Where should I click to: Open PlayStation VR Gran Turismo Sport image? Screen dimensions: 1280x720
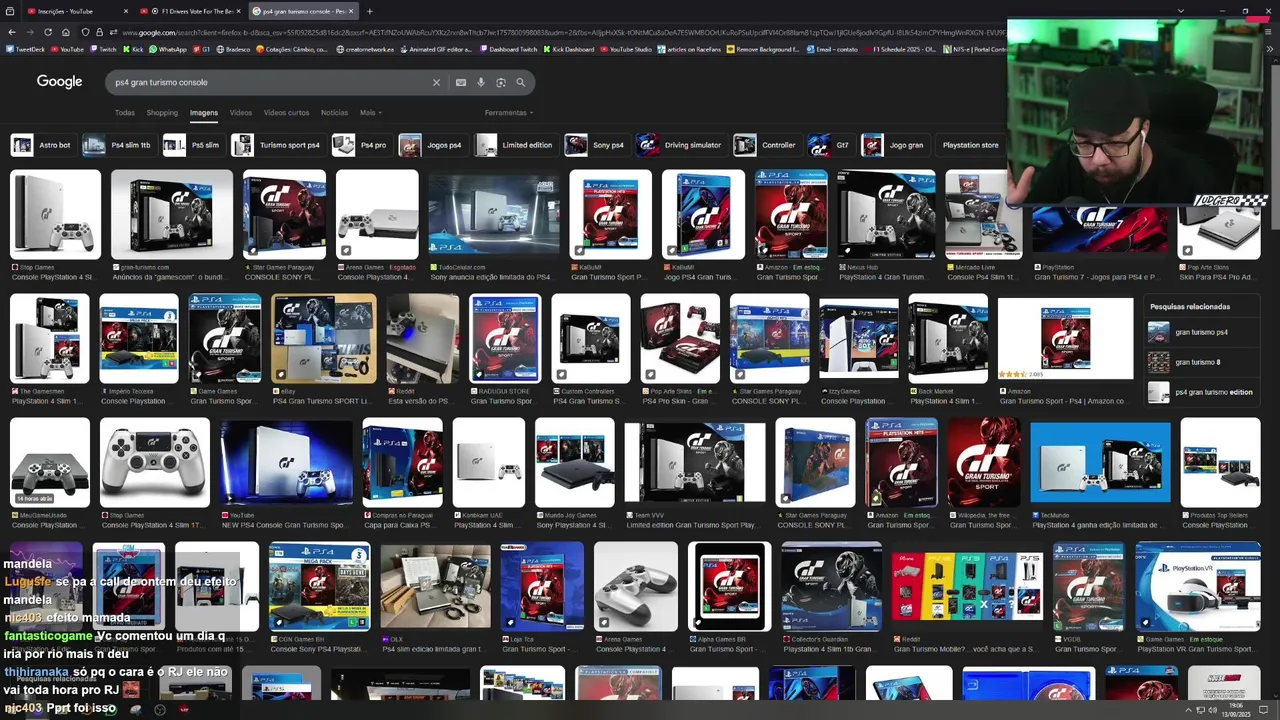pos(1198,586)
